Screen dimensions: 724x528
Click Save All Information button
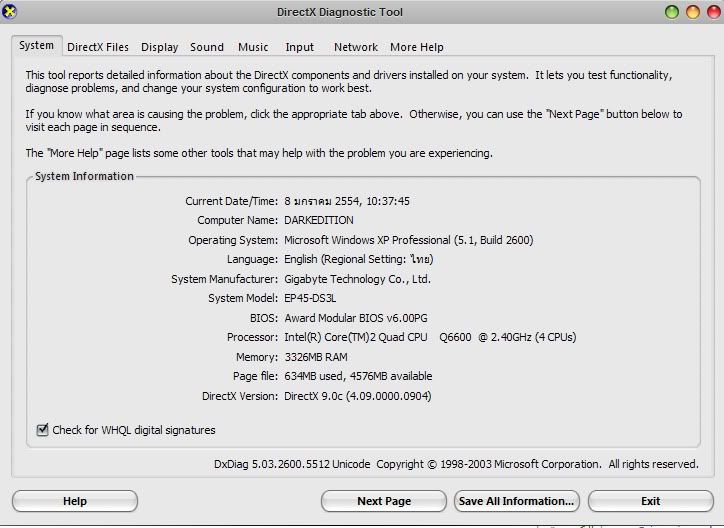pos(517,501)
